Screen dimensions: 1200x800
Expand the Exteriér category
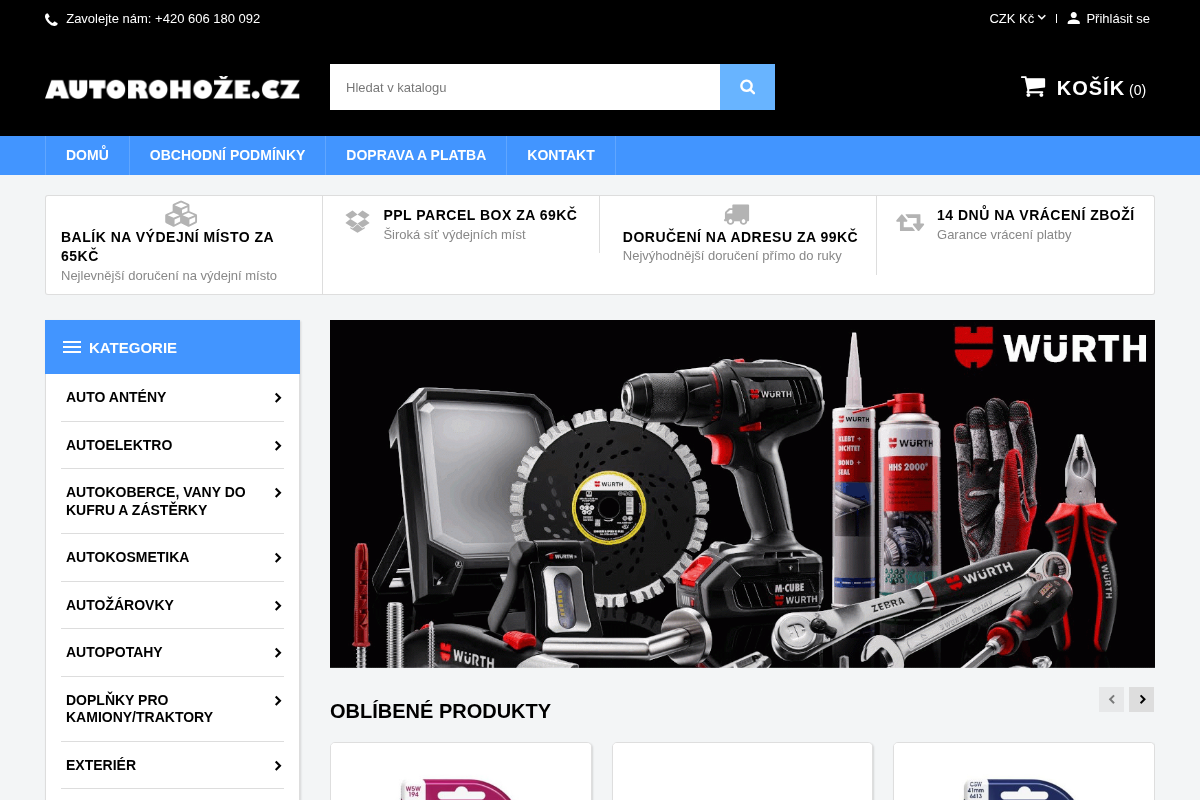278,766
